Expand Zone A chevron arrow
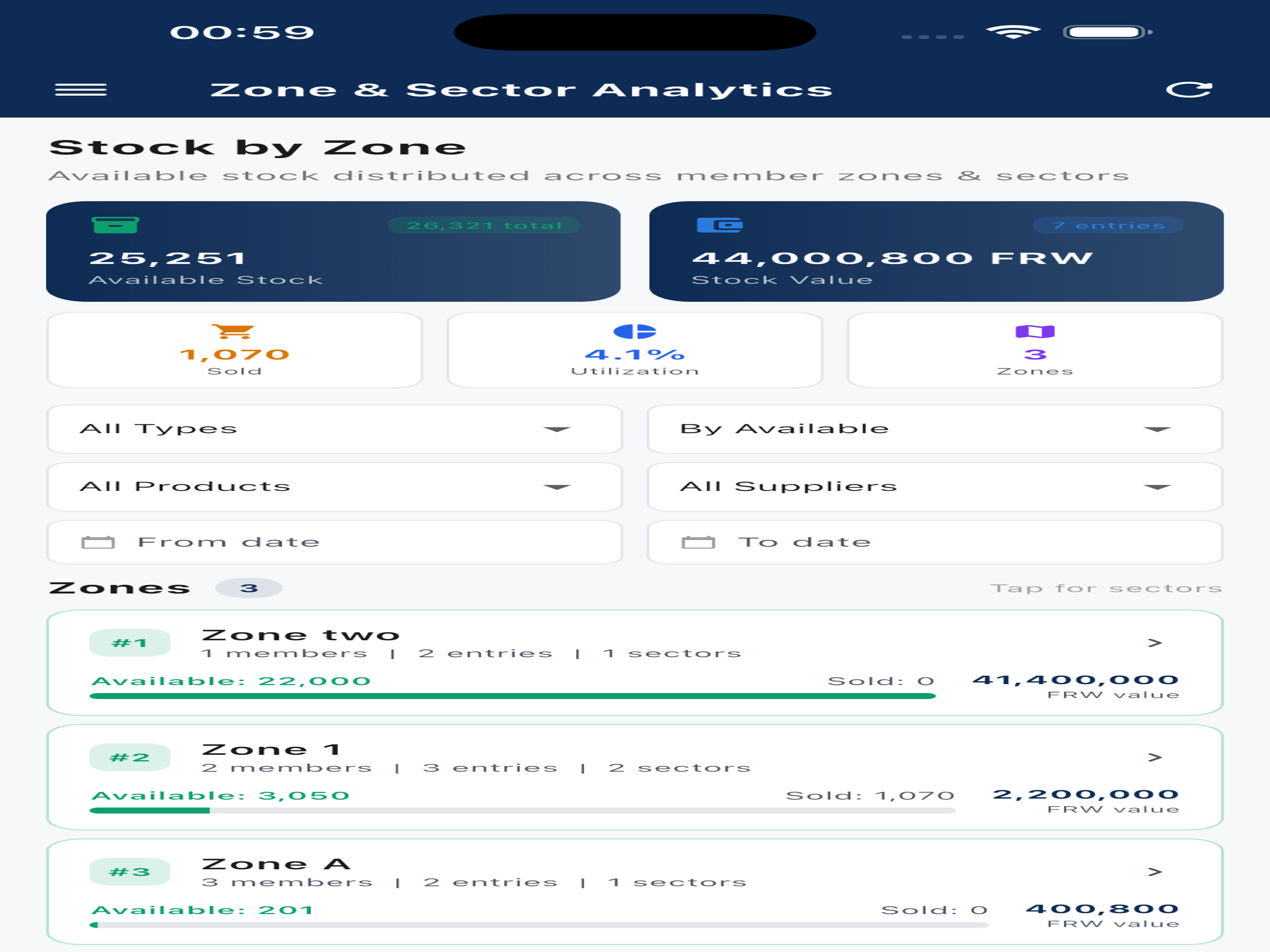 point(1155,872)
